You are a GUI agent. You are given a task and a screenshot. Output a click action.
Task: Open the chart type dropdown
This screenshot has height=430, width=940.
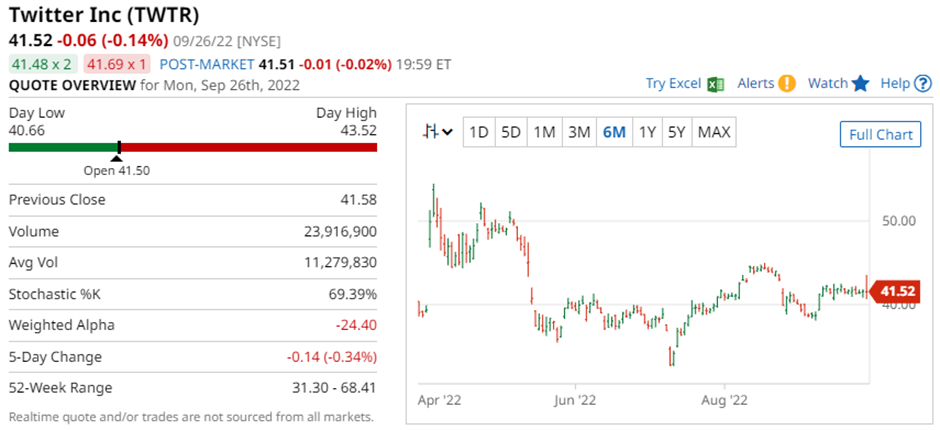[437, 132]
